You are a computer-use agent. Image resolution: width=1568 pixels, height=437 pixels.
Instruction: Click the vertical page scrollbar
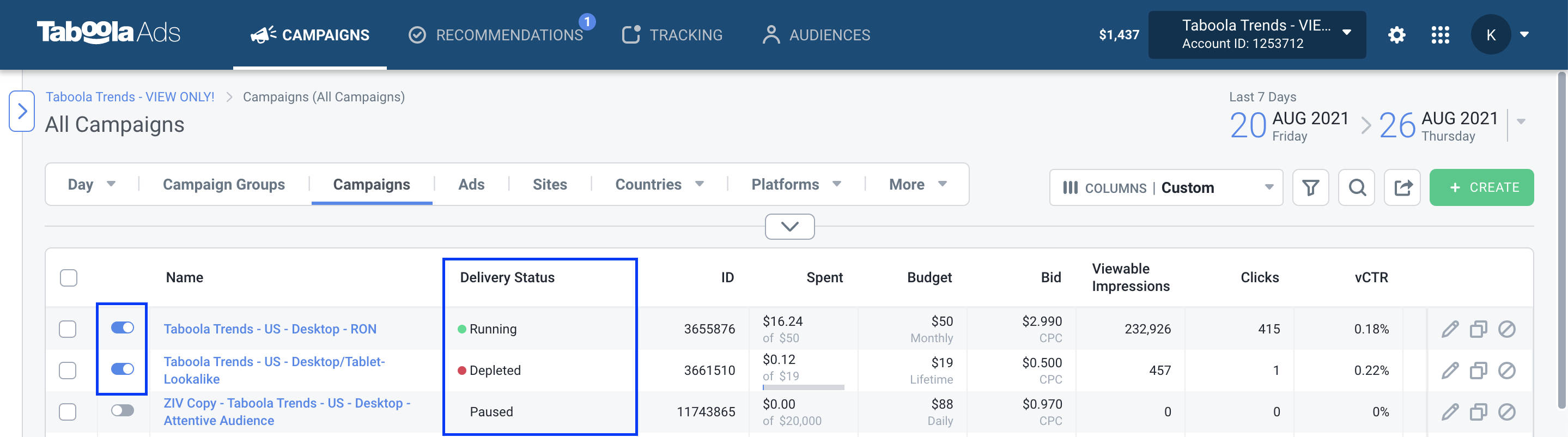coord(1561,240)
